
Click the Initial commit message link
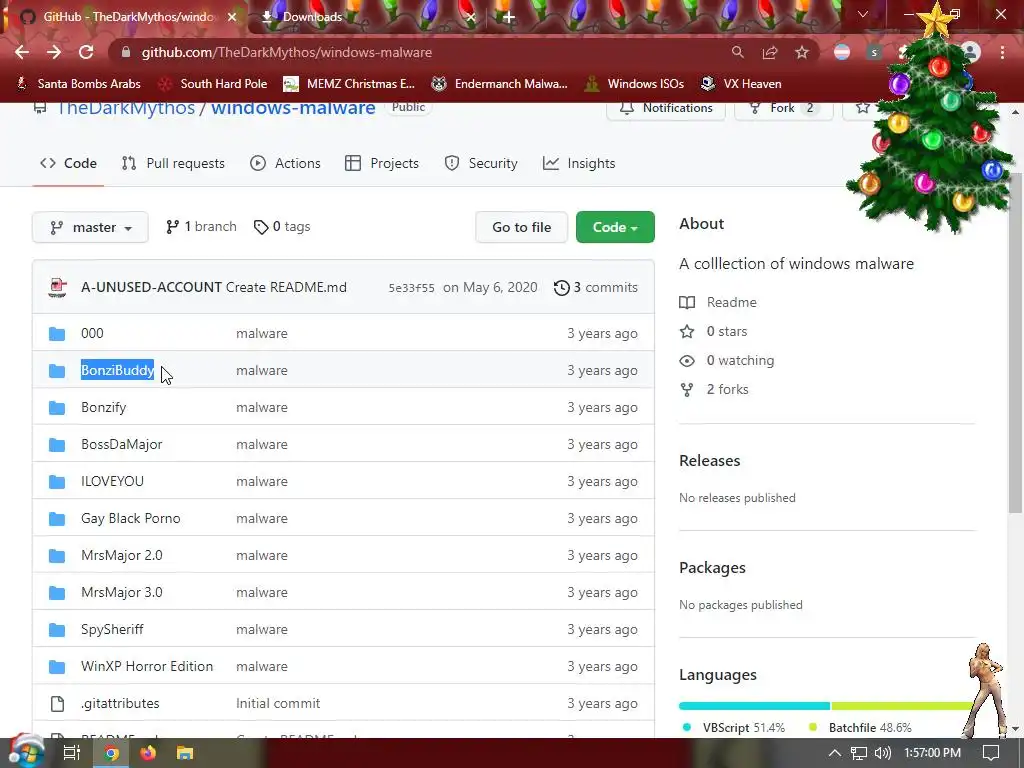click(x=278, y=703)
